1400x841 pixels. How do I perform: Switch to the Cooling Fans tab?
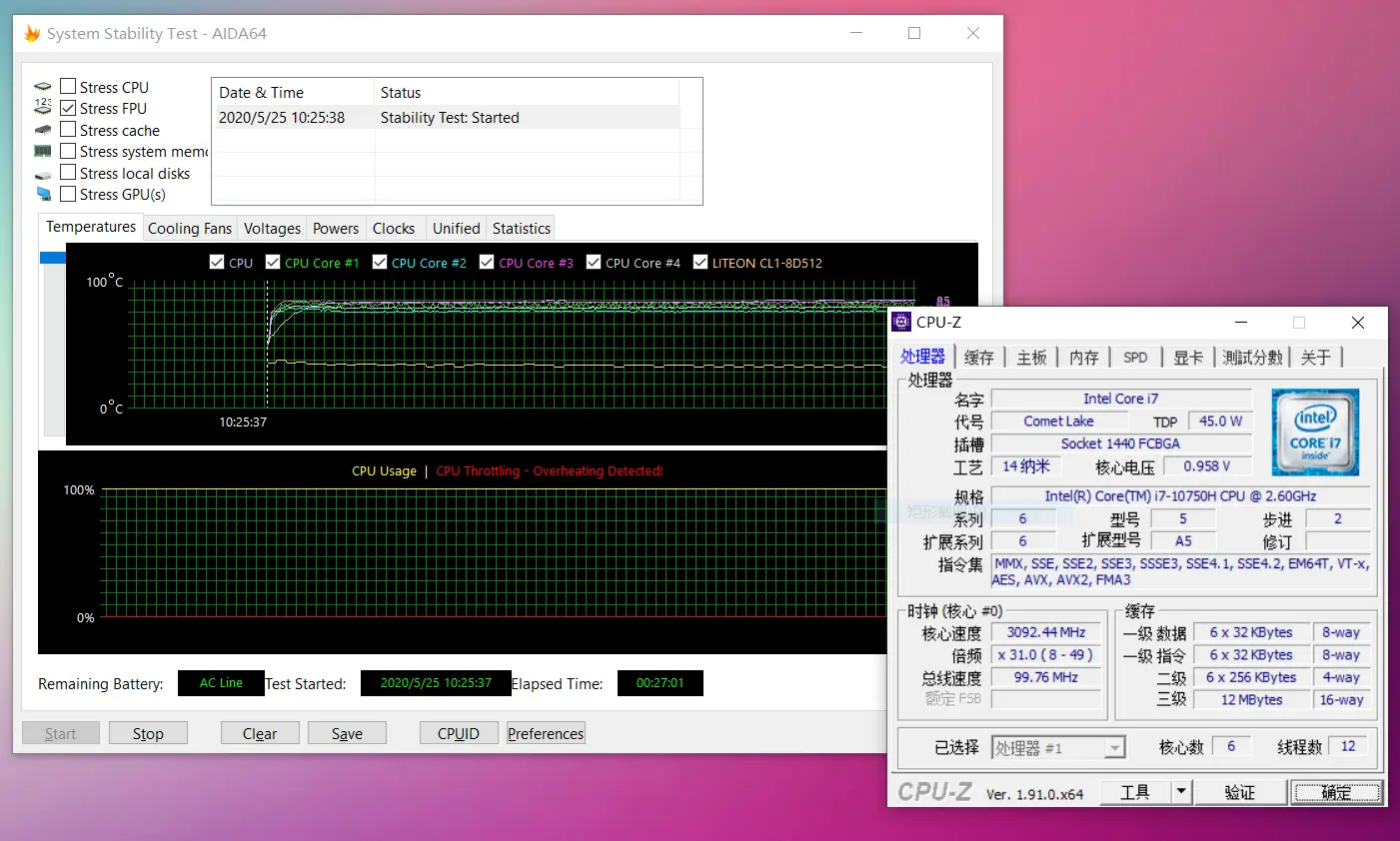pyautogui.click(x=190, y=229)
